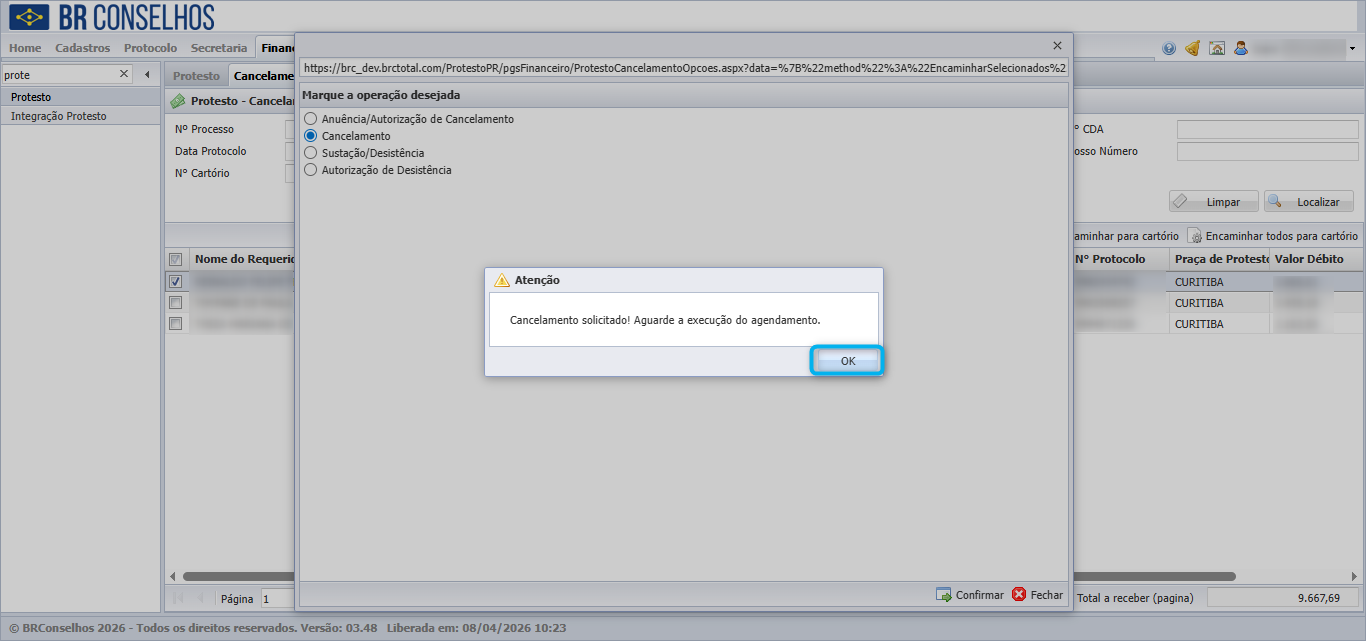Select Anuência/Autorização de Cancelamento option
Image resolution: width=1366 pixels, height=641 pixels.
pos(310,119)
